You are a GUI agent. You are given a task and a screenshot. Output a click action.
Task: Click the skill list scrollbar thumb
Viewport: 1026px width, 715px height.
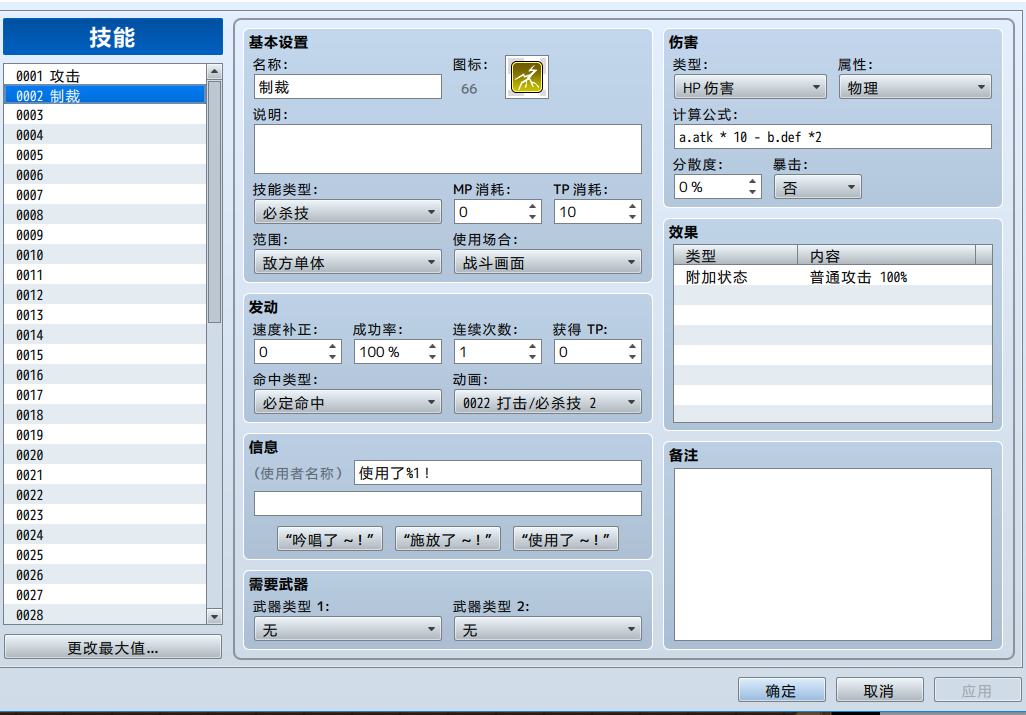click(x=214, y=201)
